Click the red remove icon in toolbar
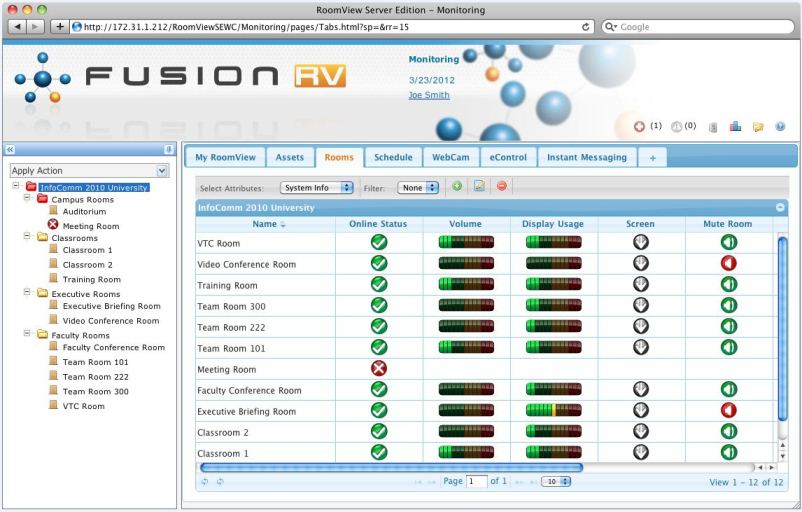Screen dimensions: 802x512 coord(501,187)
